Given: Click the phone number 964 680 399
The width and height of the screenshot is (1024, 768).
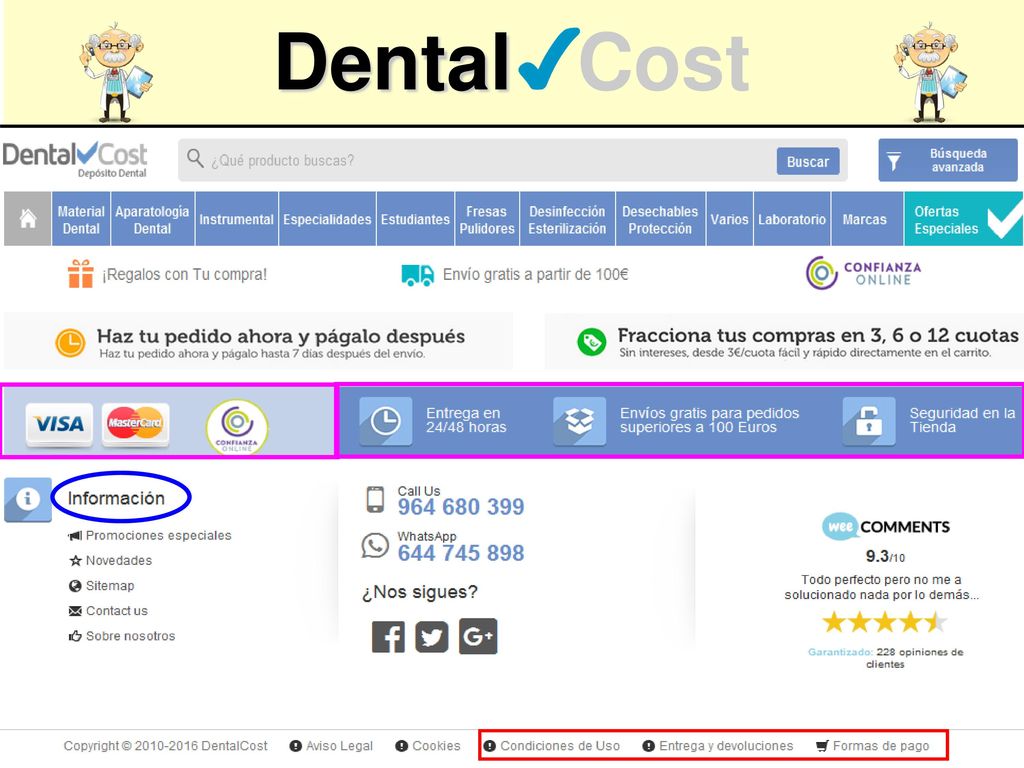Looking at the screenshot, I should 461,507.
